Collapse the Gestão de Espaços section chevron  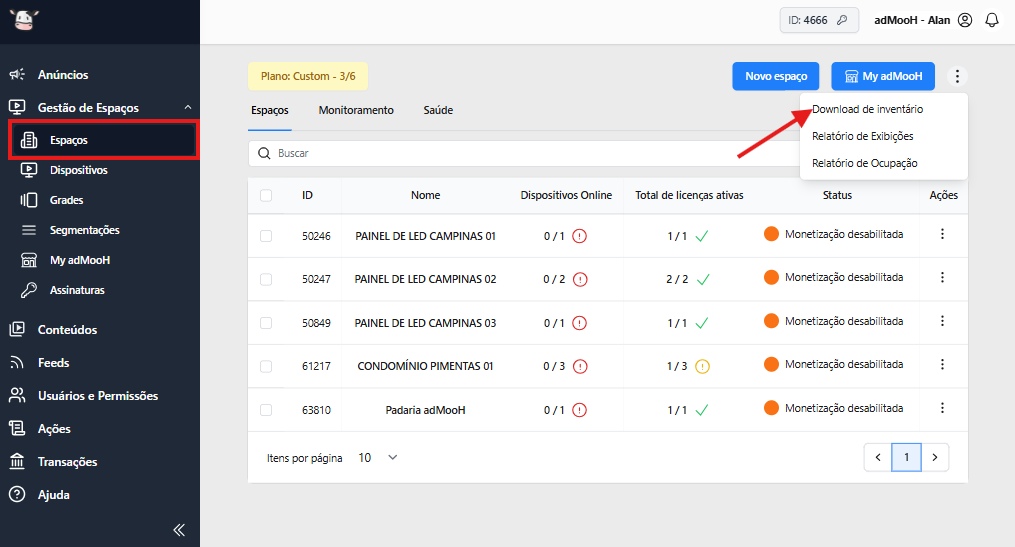coord(188,107)
